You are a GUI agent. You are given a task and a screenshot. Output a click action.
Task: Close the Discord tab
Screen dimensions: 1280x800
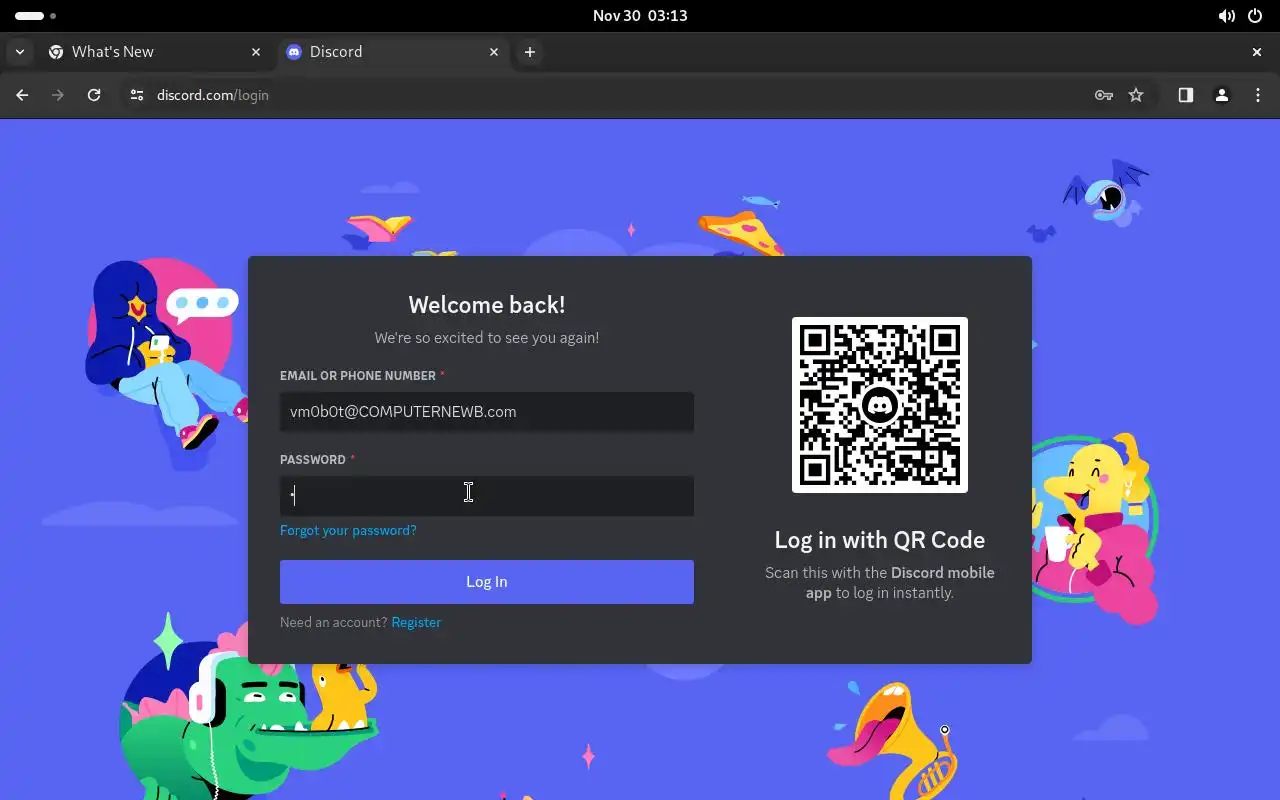(x=494, y=52)
